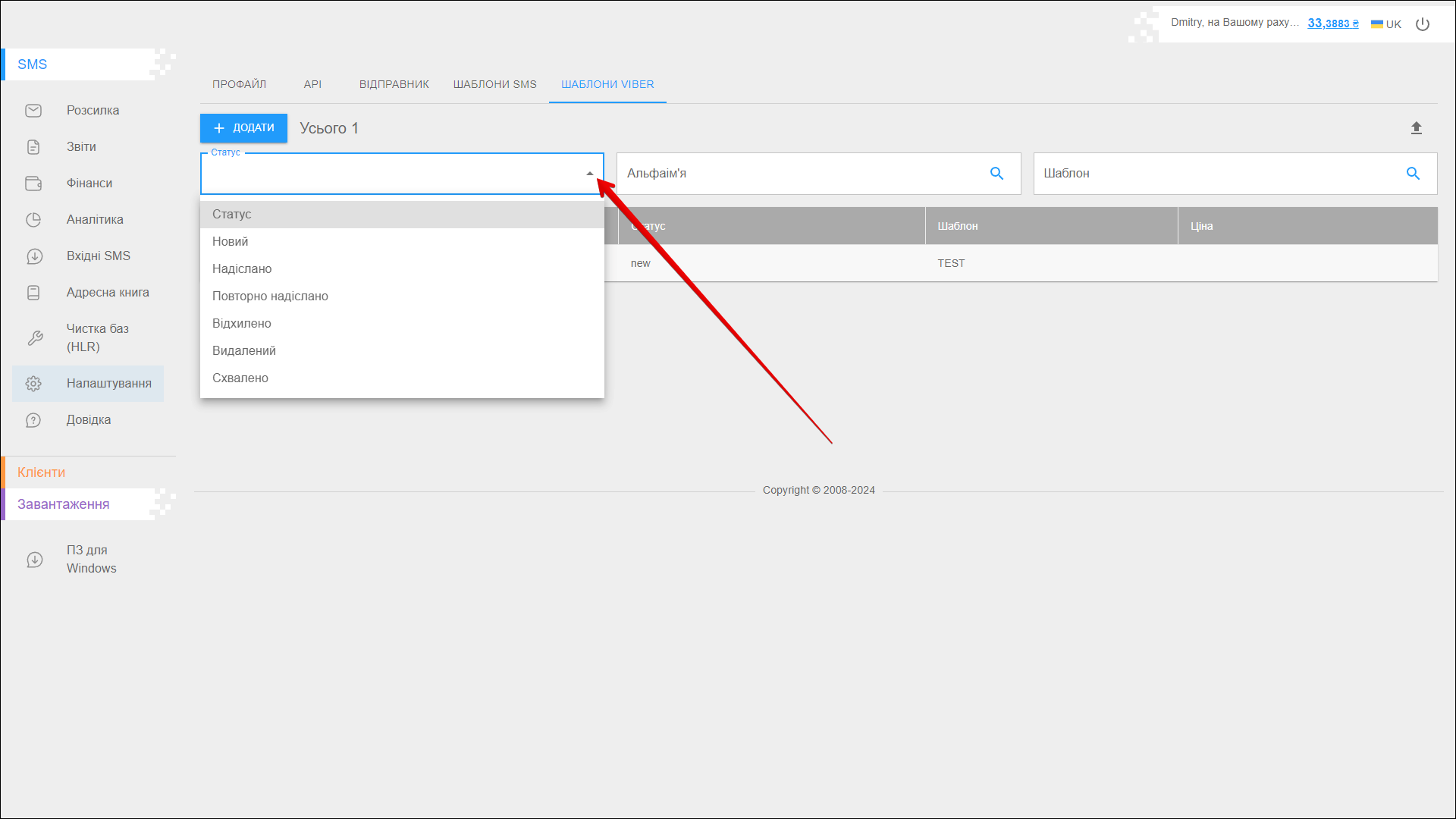Open the Адресна книга section
Screen dimensions: 1456x819
107,293
